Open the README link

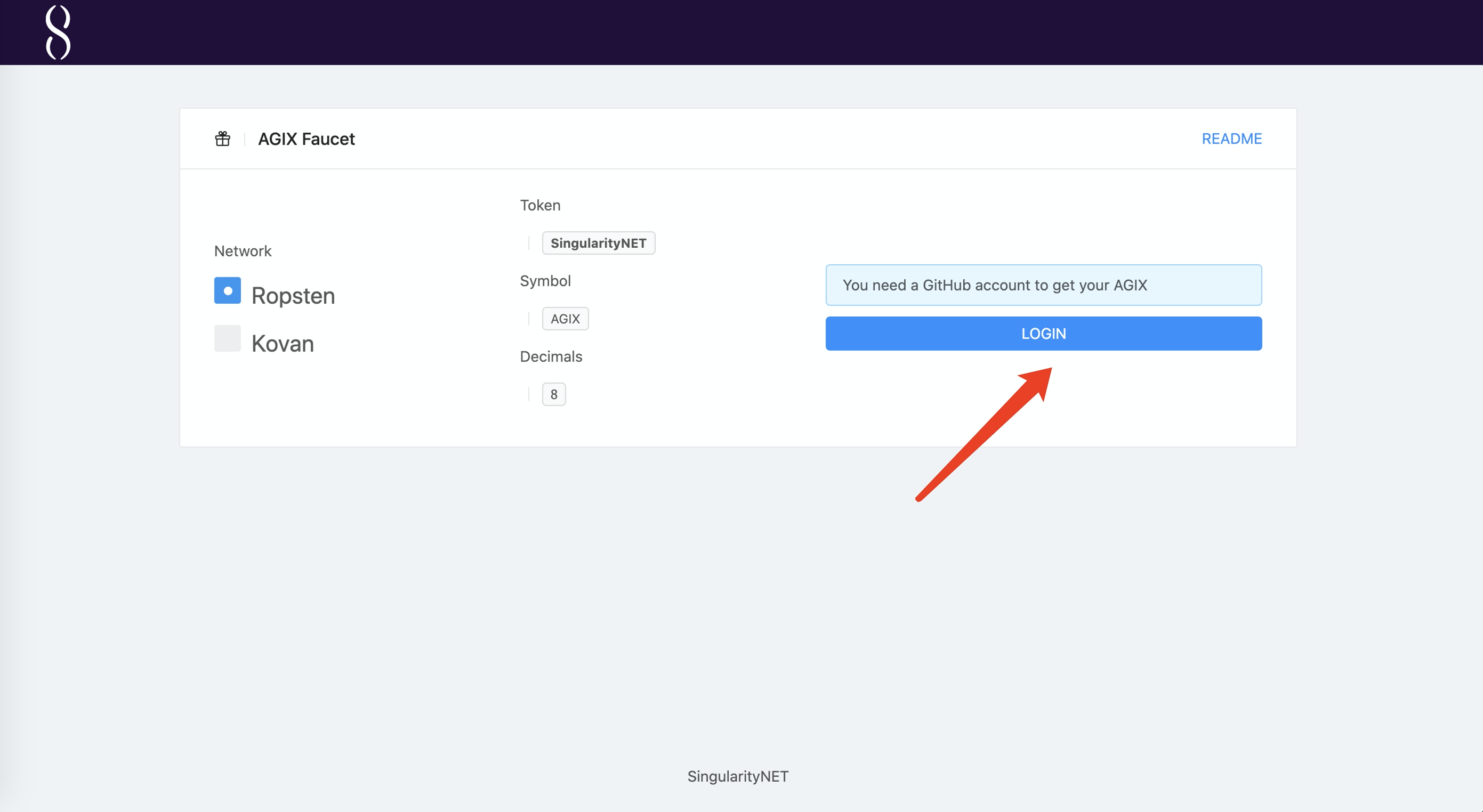click(x=1231, y=139)
